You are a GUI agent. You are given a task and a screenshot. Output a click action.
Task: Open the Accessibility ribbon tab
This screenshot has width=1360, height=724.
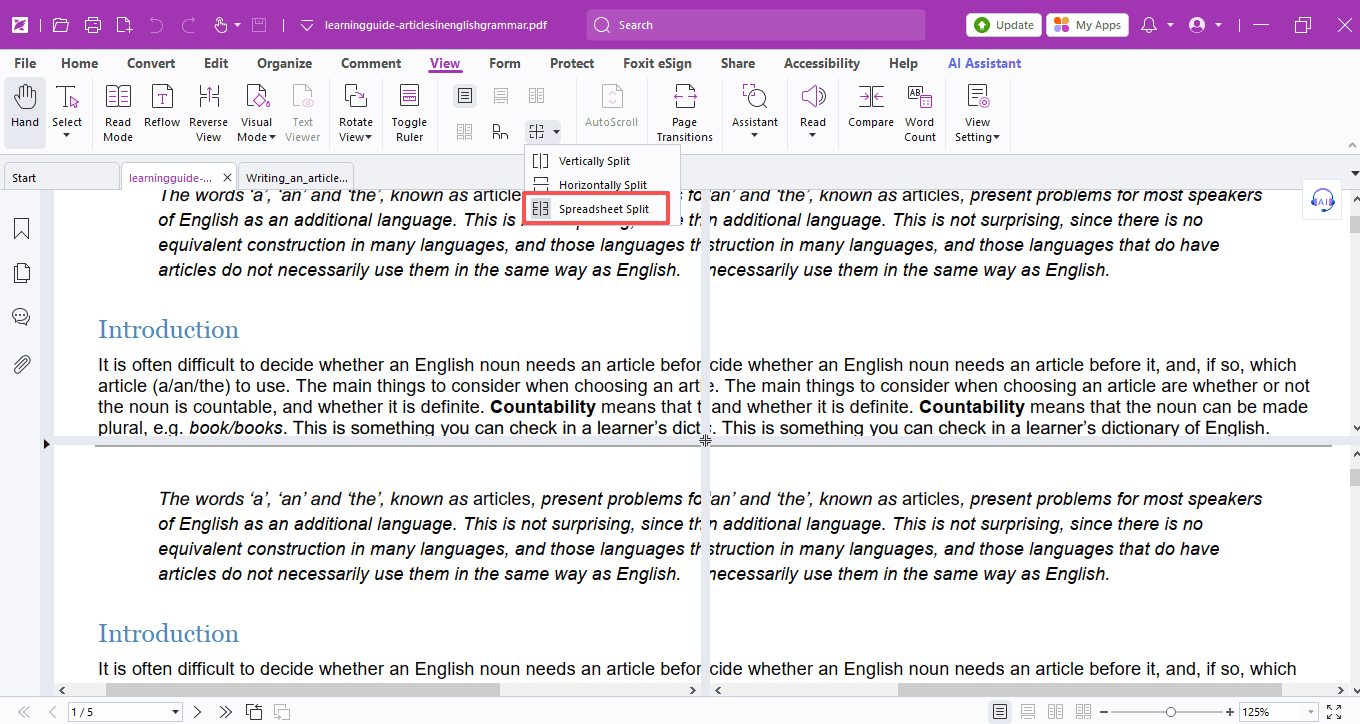tap(822, 63)
